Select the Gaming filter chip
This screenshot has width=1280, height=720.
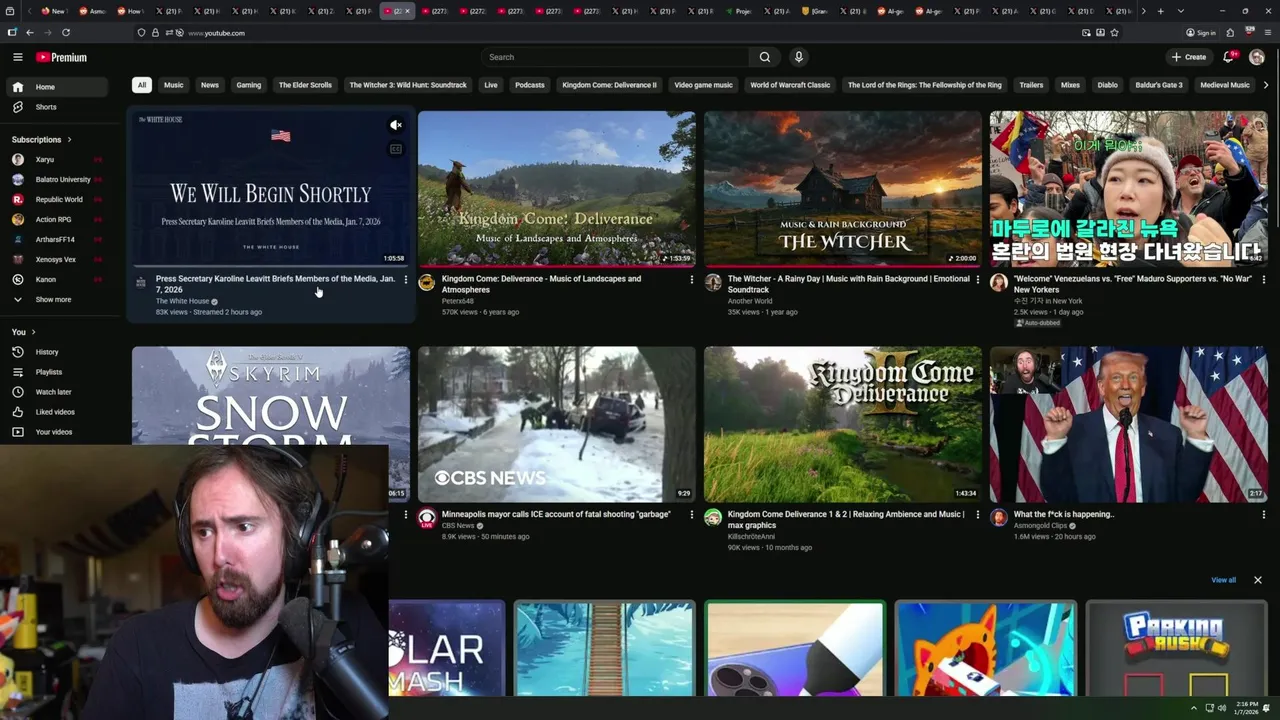pos(249,85)
